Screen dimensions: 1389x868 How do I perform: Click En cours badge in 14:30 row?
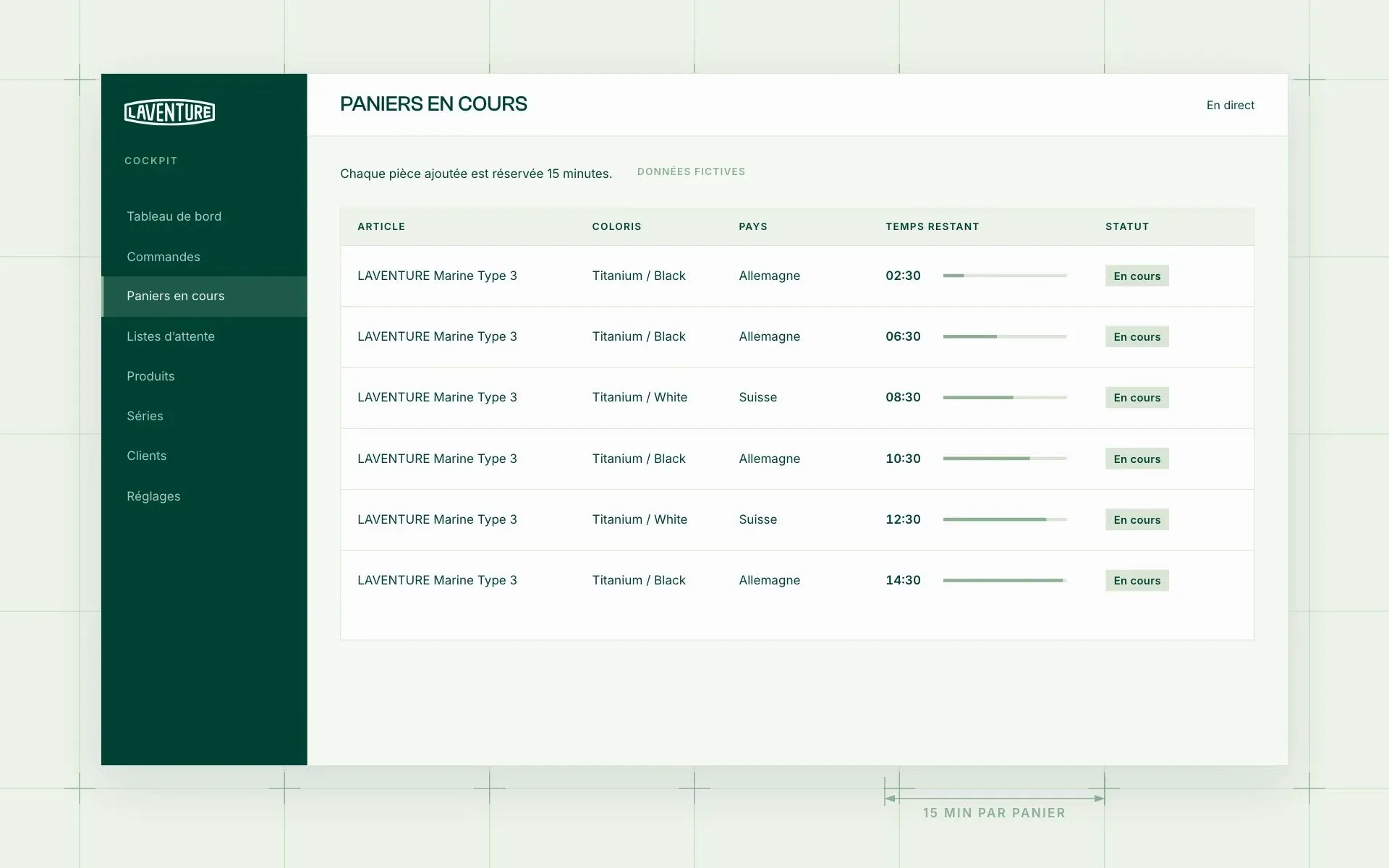[x=1137, y=580]
